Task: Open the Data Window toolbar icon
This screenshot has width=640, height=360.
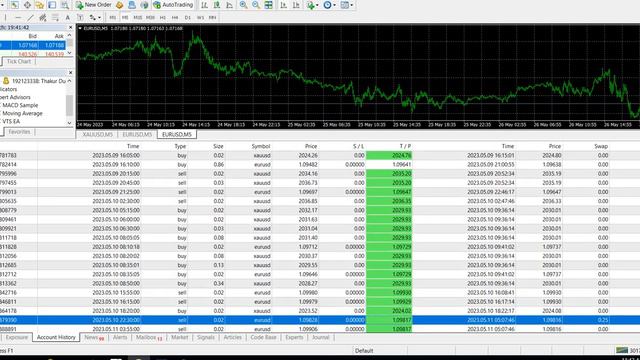Action: coord(27,5)
